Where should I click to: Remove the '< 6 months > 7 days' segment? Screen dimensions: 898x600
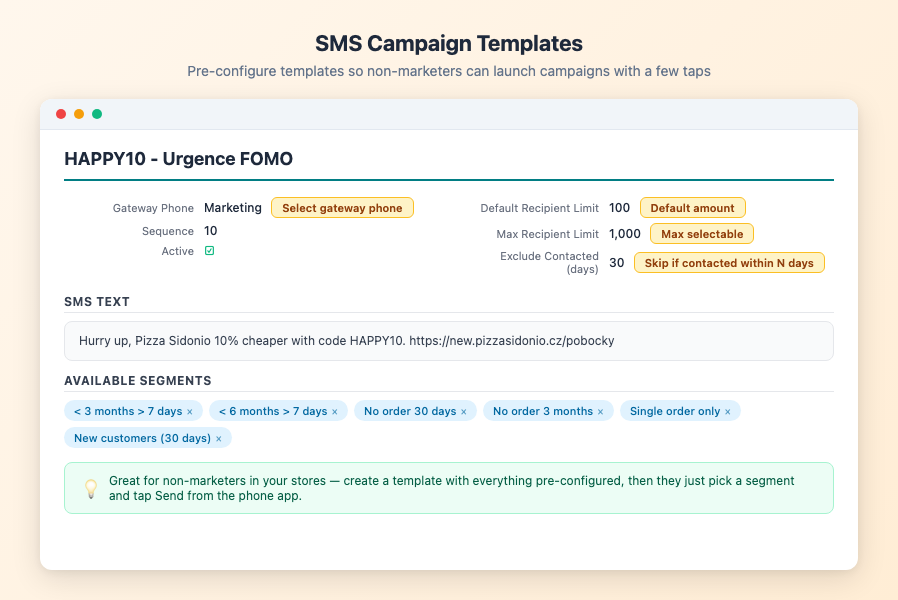[334, 412]
